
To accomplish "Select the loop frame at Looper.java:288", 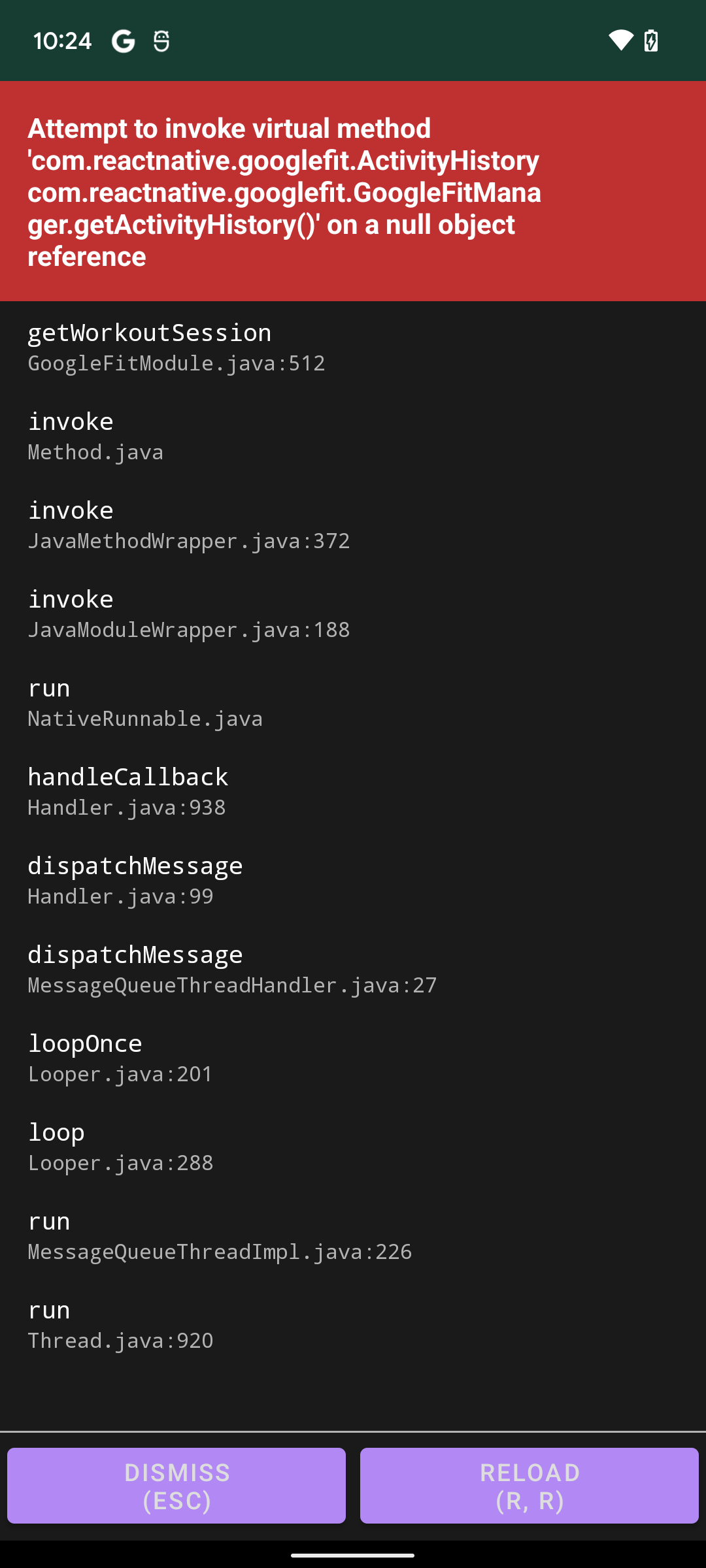I will coord(120,1147).
